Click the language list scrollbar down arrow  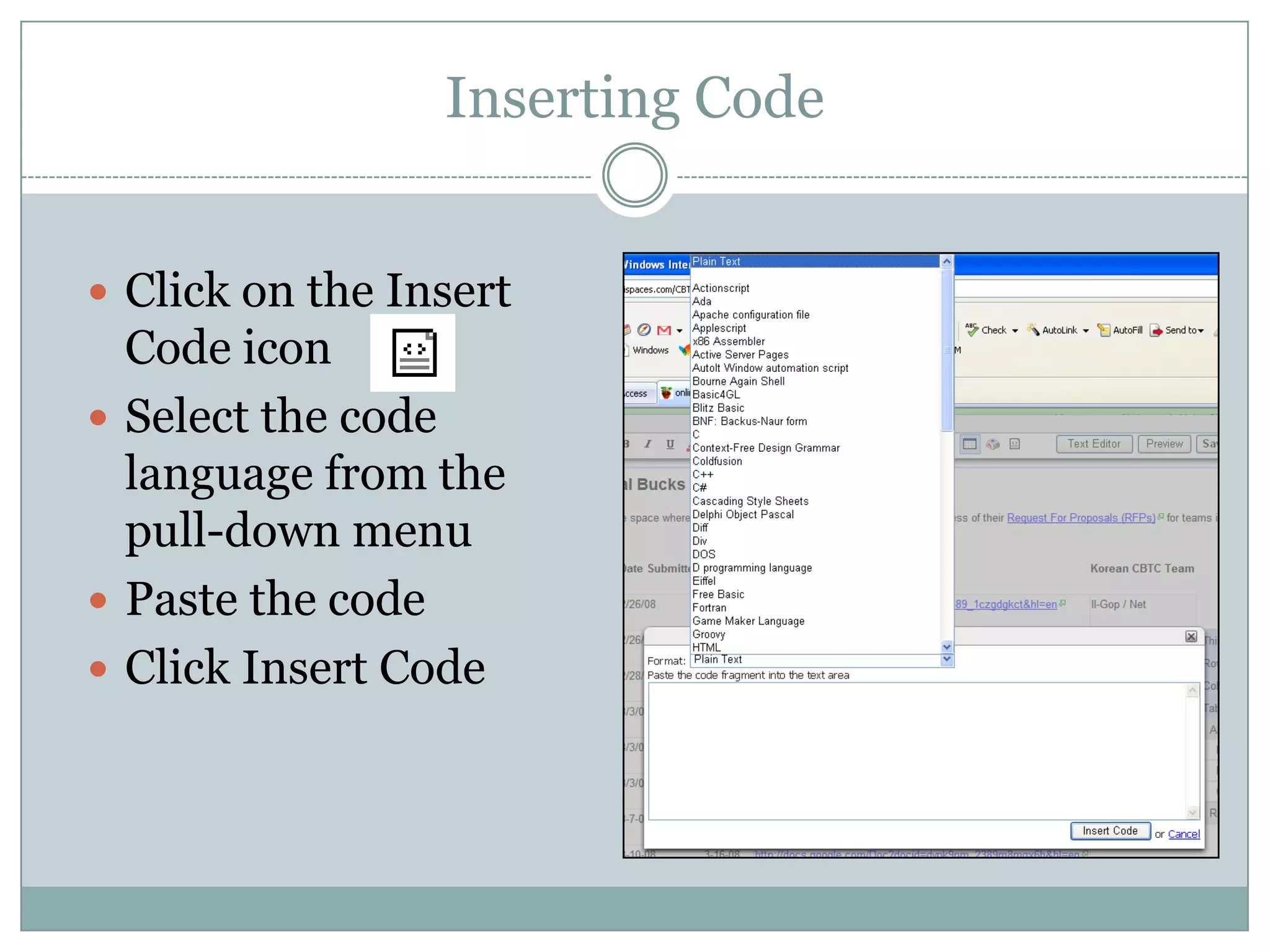coord(946,646)
